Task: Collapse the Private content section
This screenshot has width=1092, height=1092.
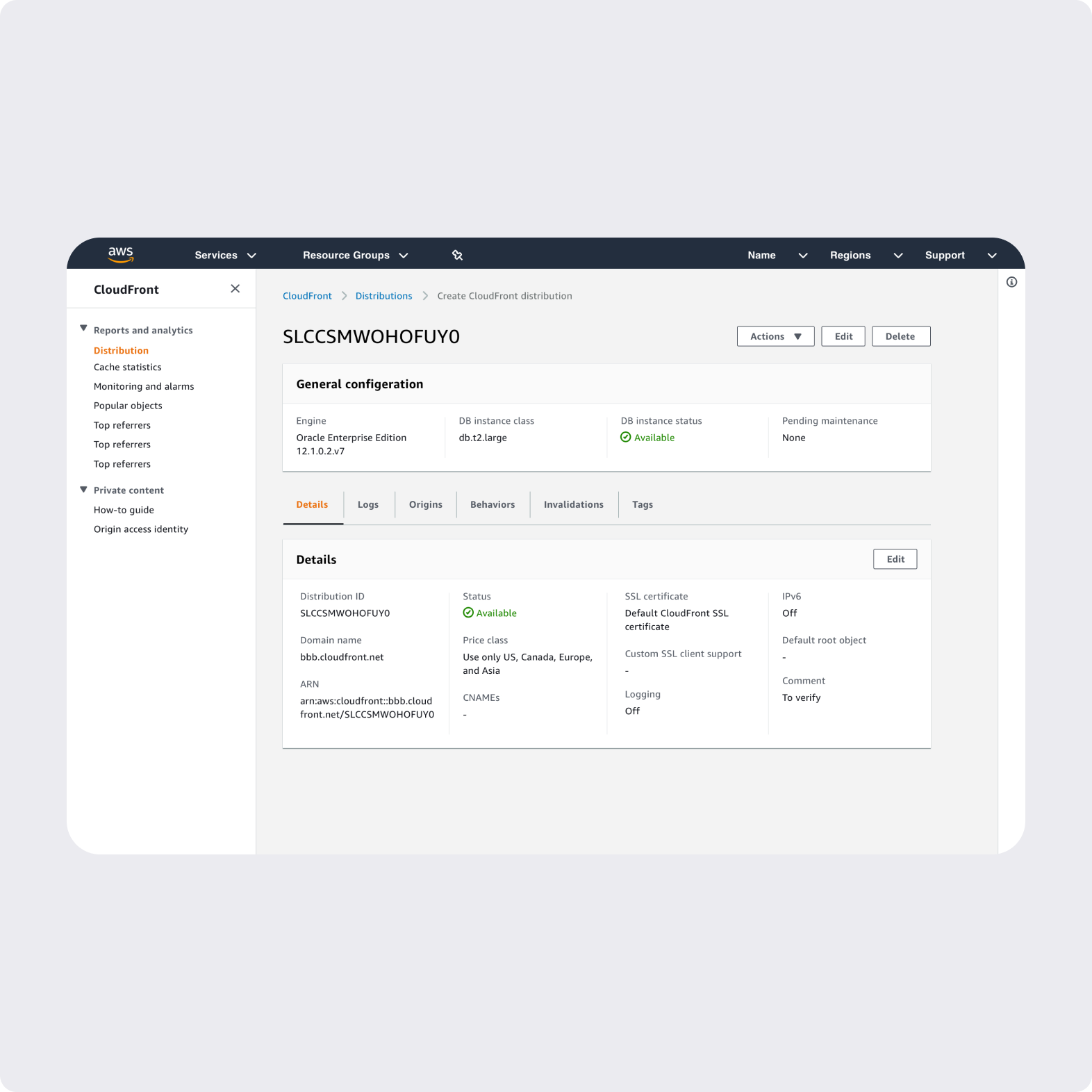Action: 83,490
